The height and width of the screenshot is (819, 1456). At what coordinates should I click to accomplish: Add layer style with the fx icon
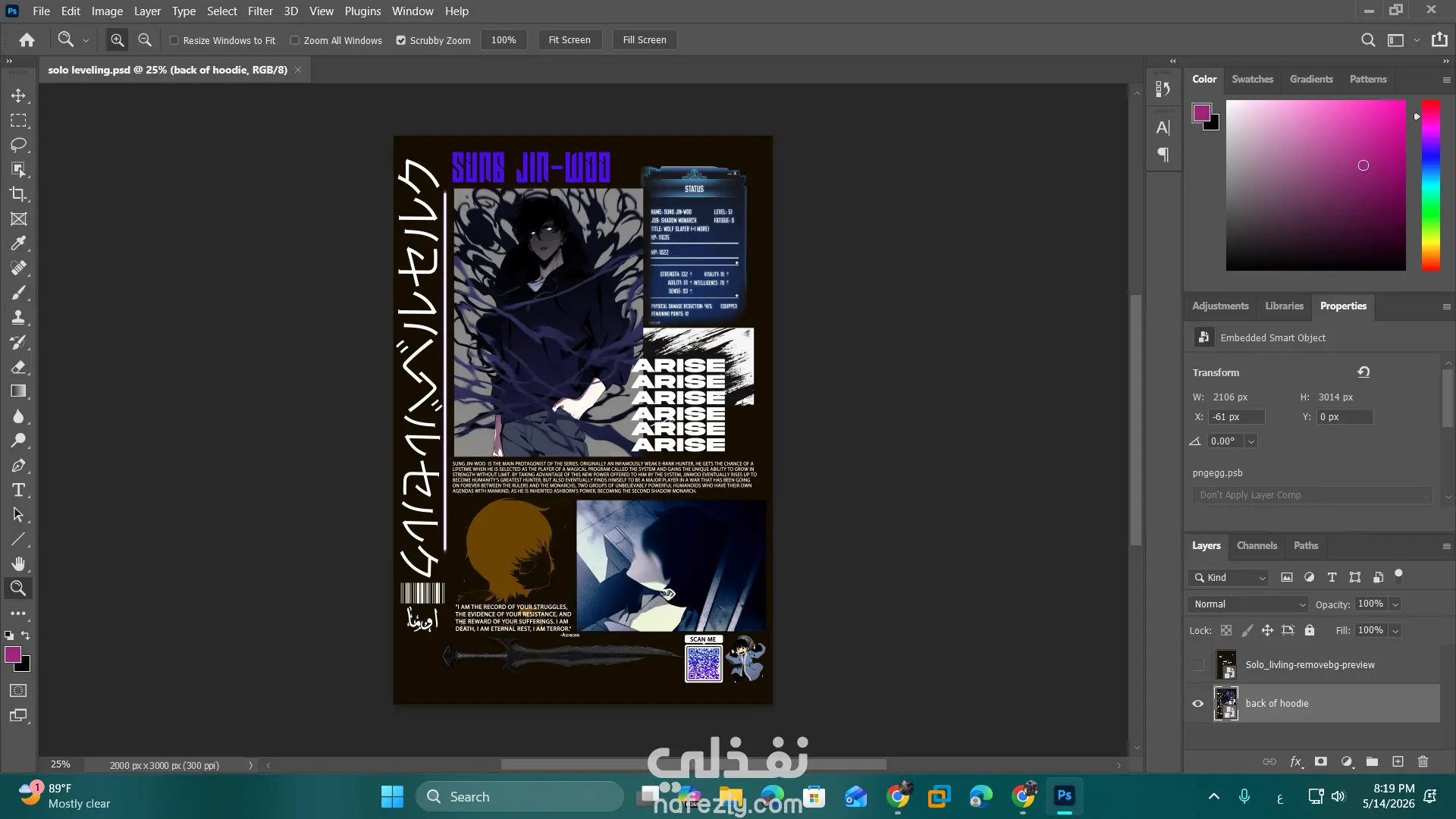point(1296,761)
